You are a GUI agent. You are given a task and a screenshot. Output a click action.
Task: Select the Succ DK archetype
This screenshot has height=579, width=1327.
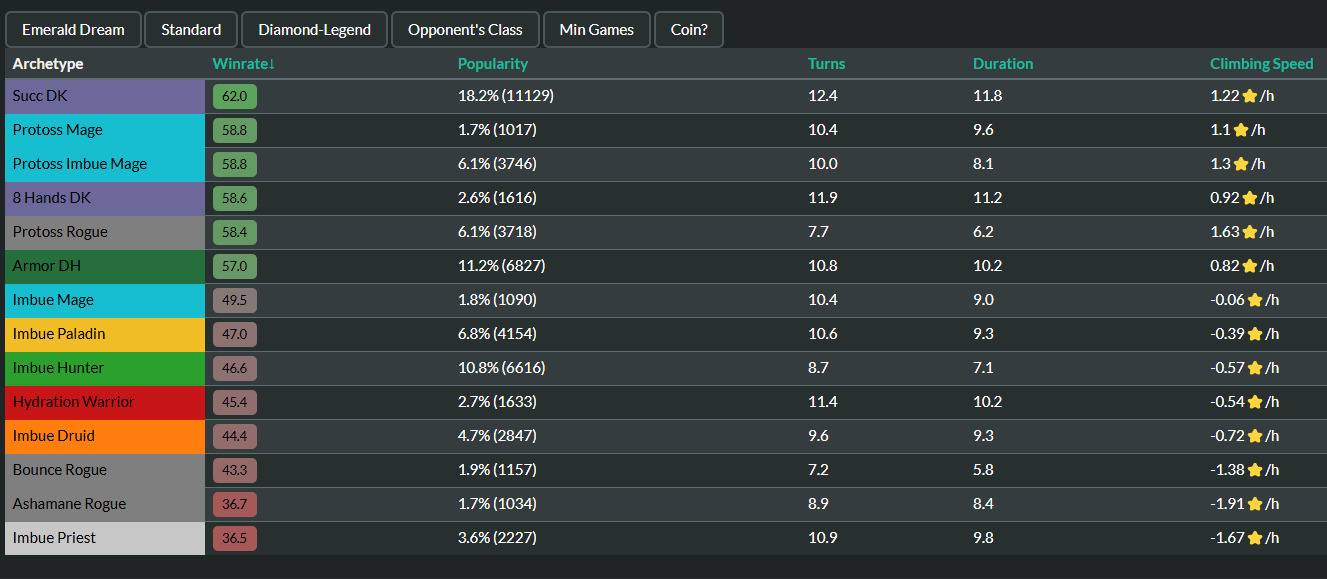tap(105, 96)
